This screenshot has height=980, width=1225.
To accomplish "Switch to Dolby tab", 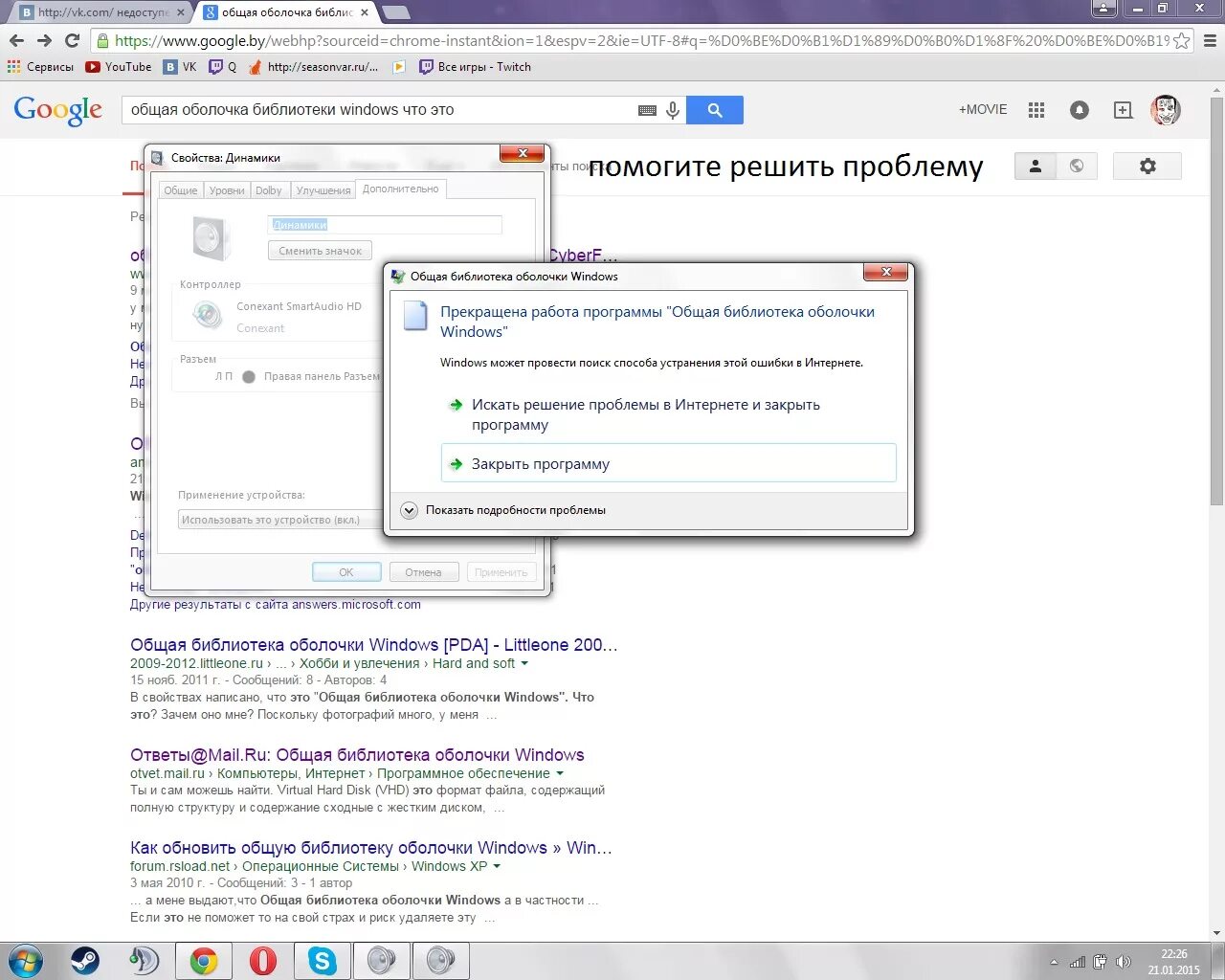I will click(269, 190).
